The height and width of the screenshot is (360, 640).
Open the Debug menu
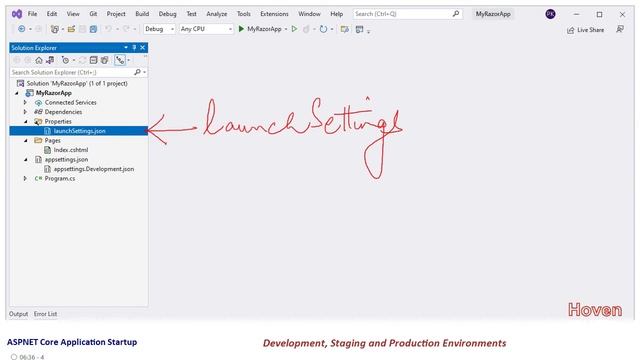167,14
